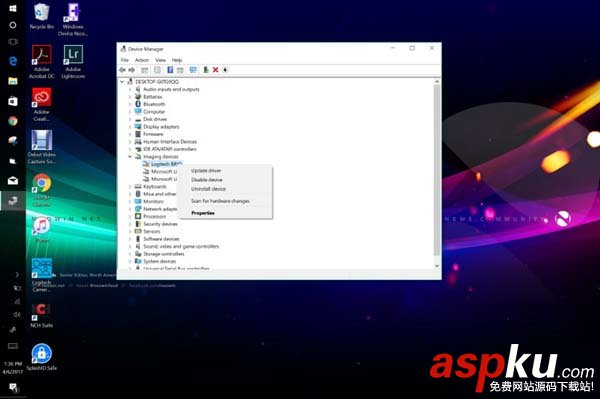
Task: Expand the Bluetooth node chevron
Action: pyautogui.click(x=130, y=104)
